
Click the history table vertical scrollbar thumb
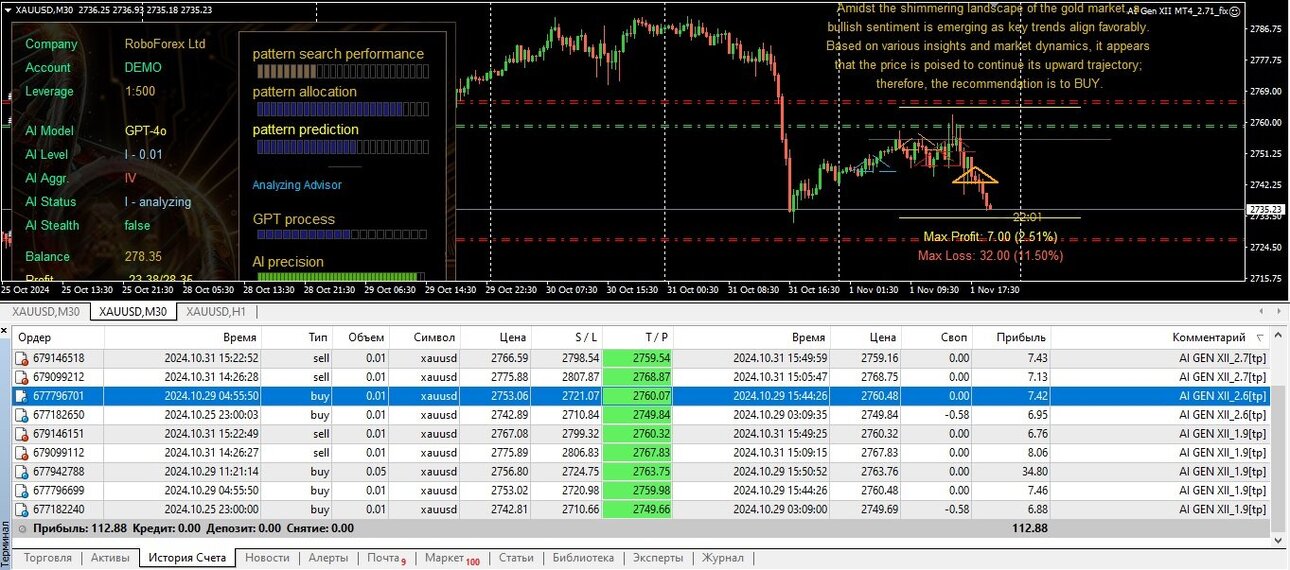click(1279, 460)
